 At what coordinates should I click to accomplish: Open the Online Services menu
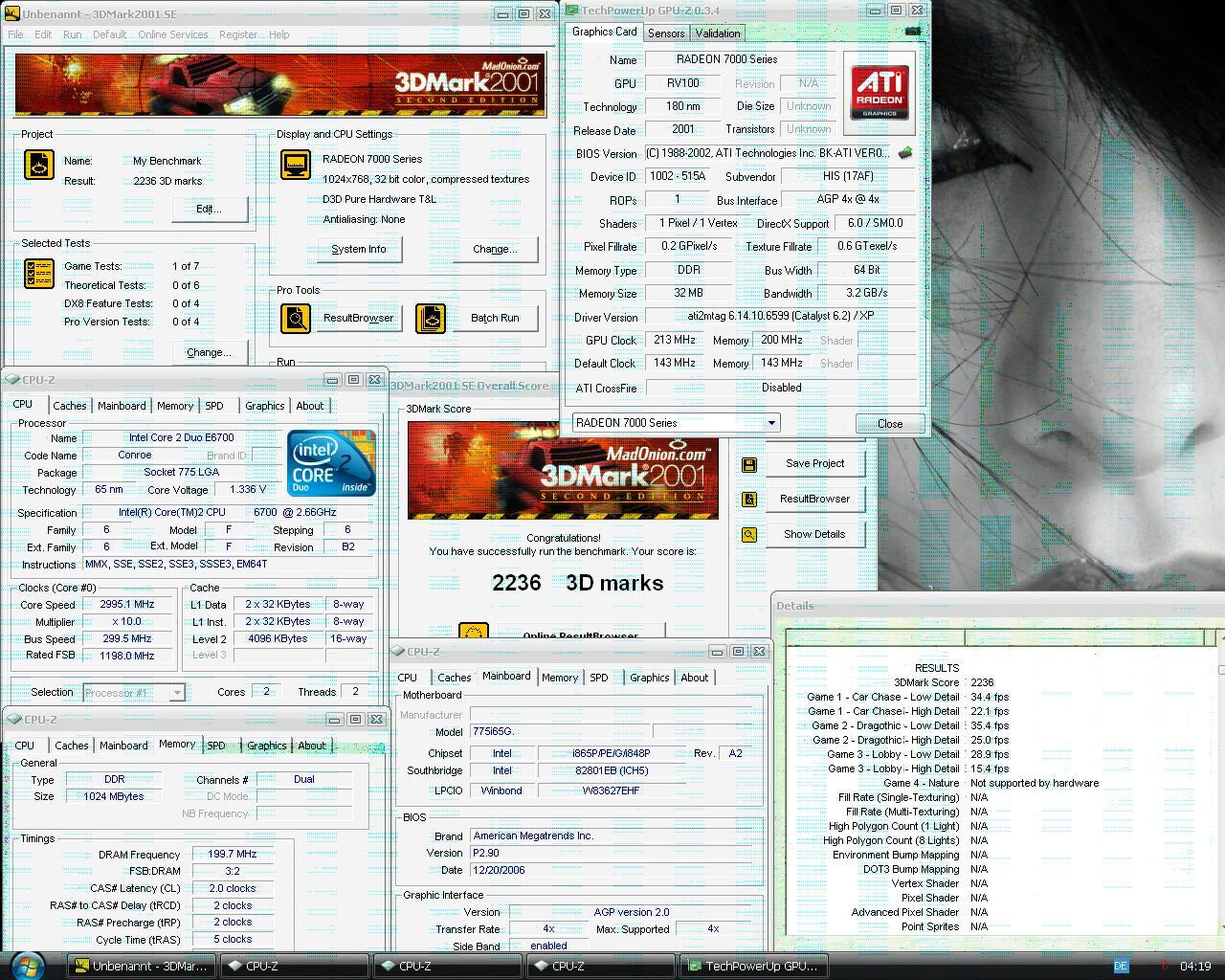coord(173,34)
